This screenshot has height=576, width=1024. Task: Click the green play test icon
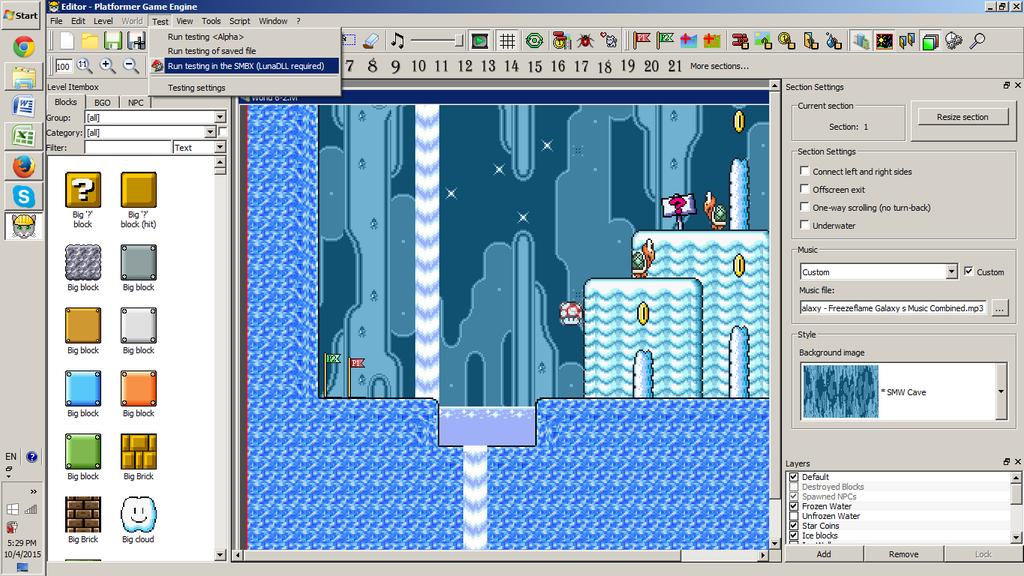click(479, 41)
